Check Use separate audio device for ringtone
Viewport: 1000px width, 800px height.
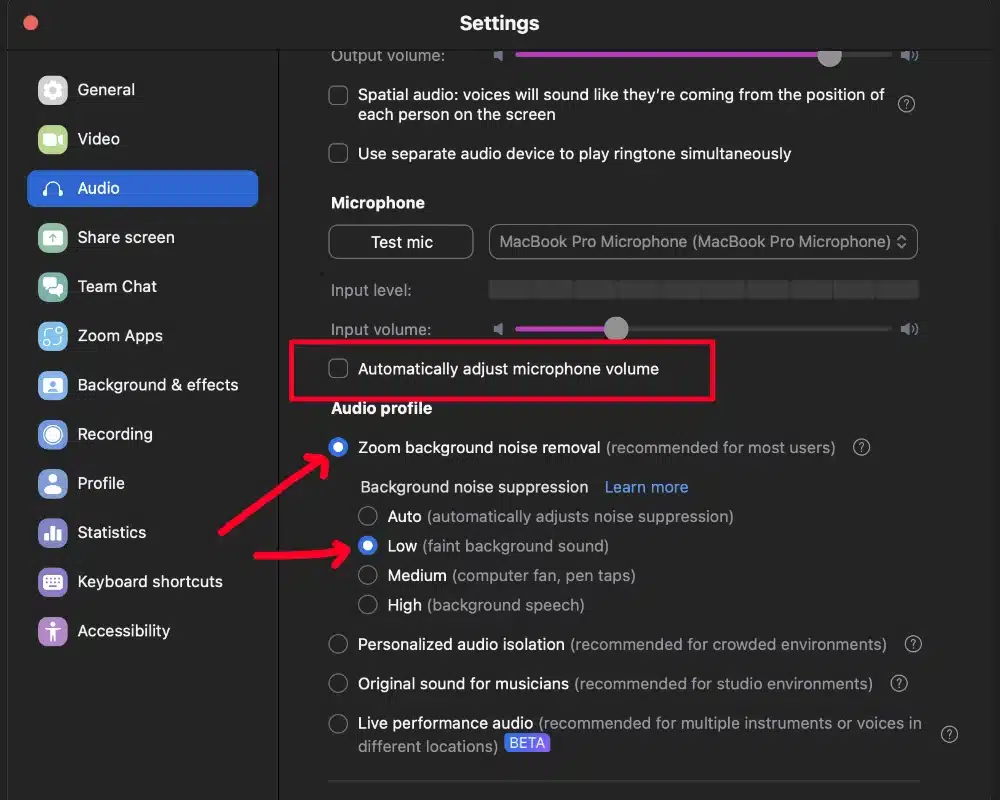pyautogui.click(x=338, y=153)
